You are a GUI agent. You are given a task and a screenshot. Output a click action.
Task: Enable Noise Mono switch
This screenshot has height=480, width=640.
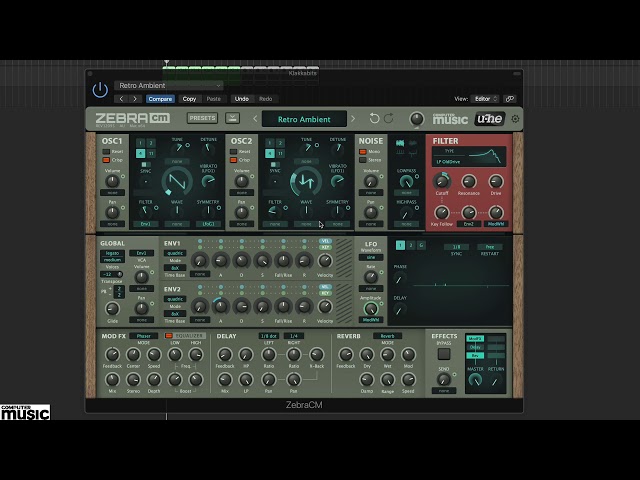(x=362, y=151)
